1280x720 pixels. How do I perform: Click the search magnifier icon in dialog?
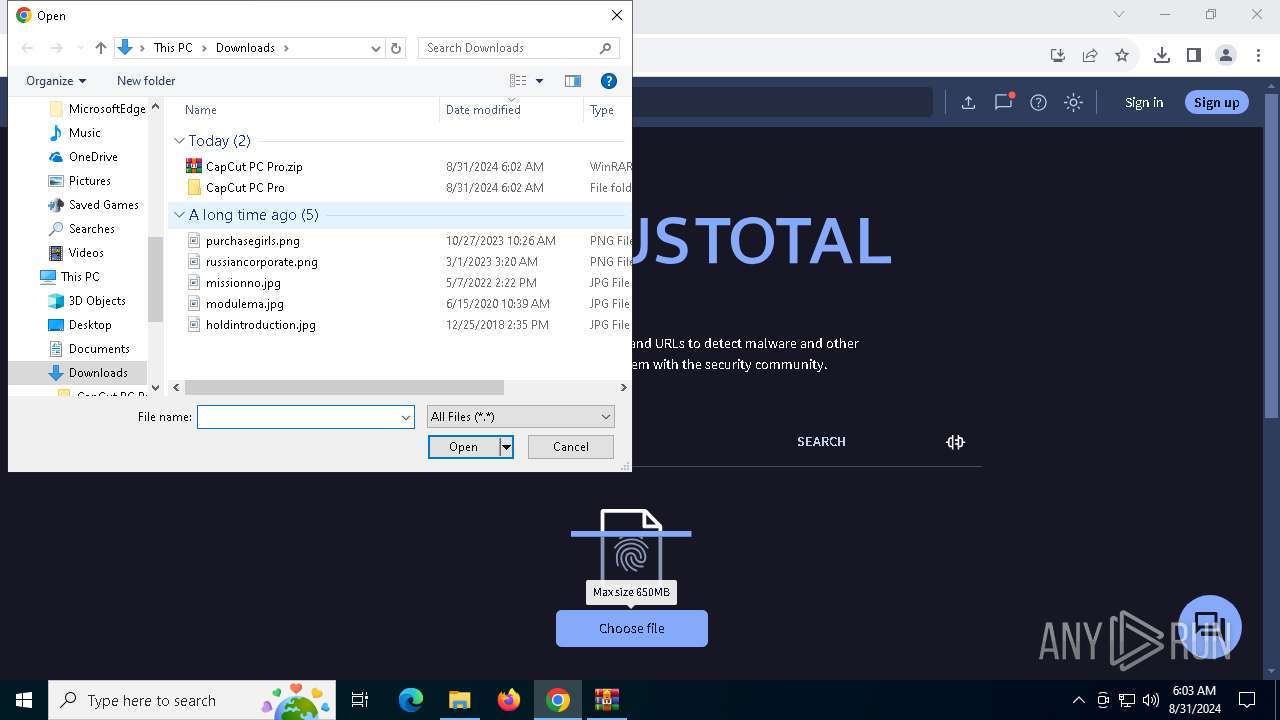point(605,48)
